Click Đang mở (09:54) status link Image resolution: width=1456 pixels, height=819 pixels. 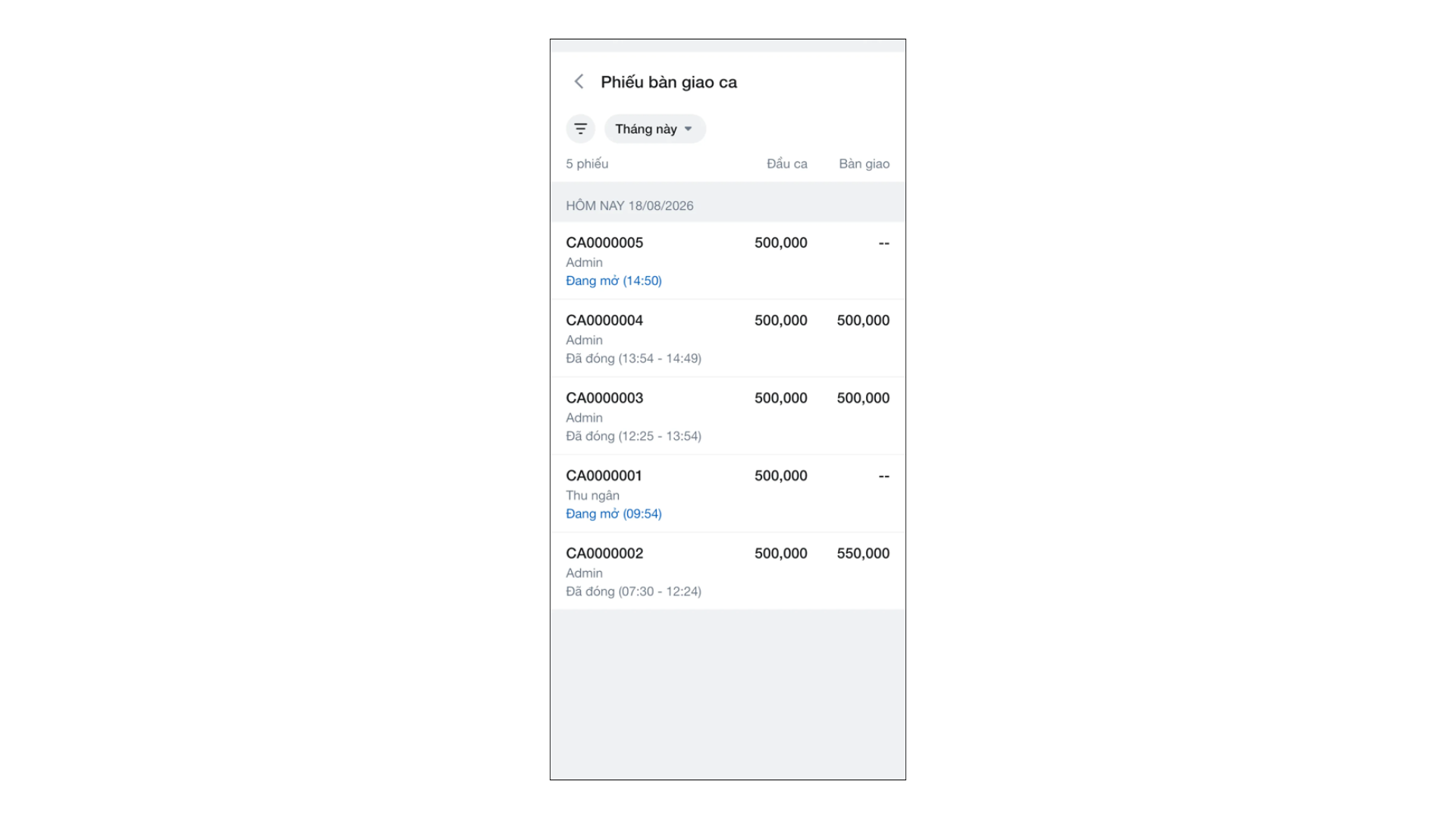tap(613, 513)
